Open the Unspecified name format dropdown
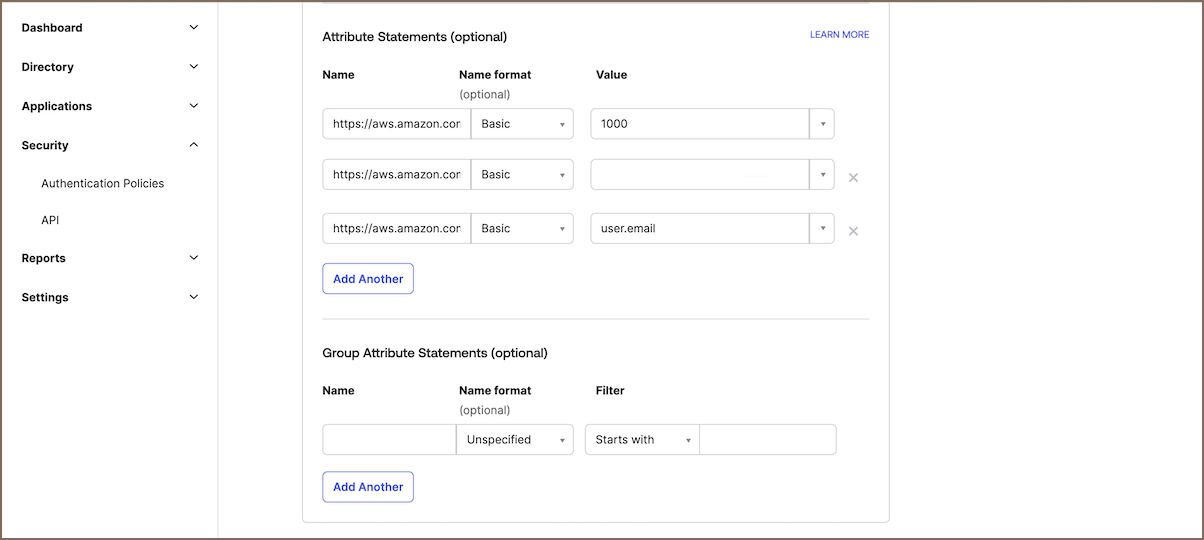This screenshot has width=1204, height=540. (515, 440)
